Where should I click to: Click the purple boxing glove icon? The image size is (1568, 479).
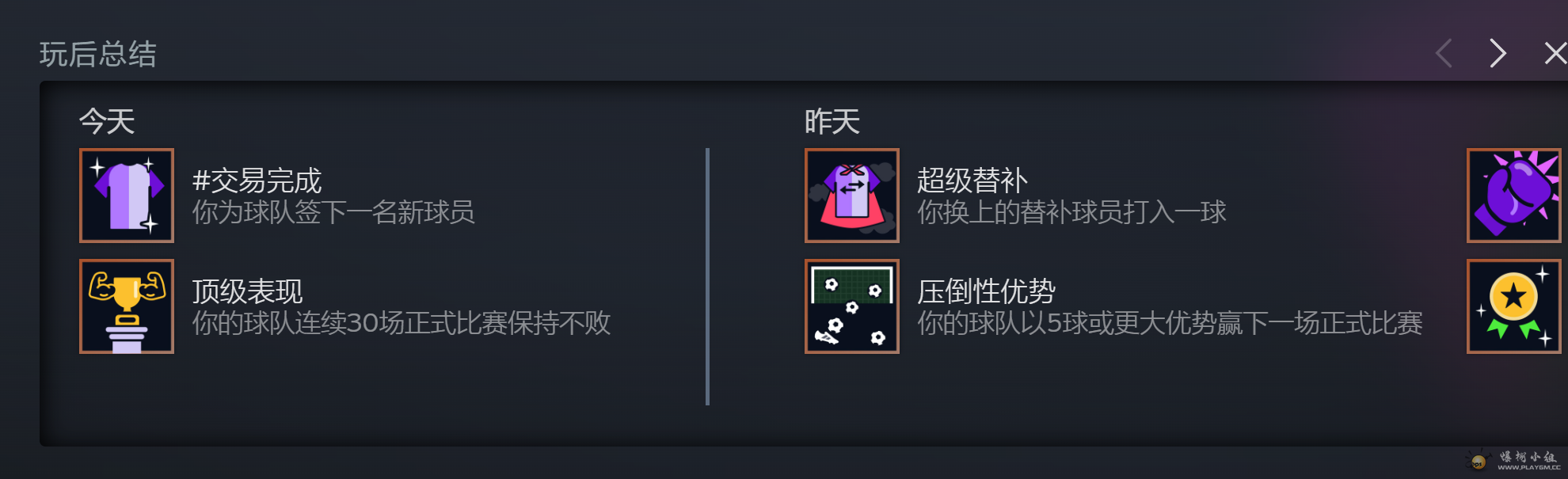pos(1514,196)
